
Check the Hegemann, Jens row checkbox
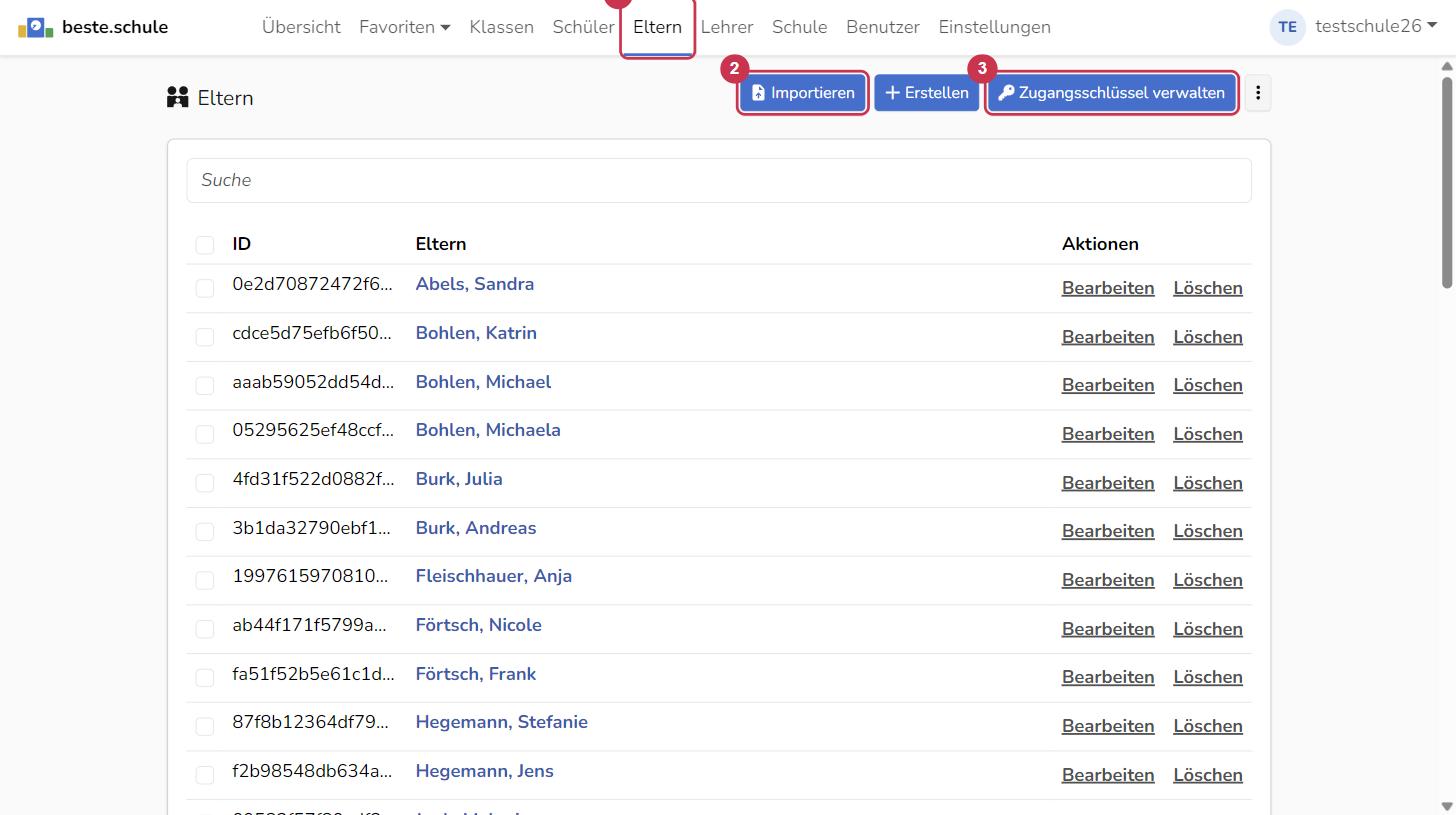(205, 775)
